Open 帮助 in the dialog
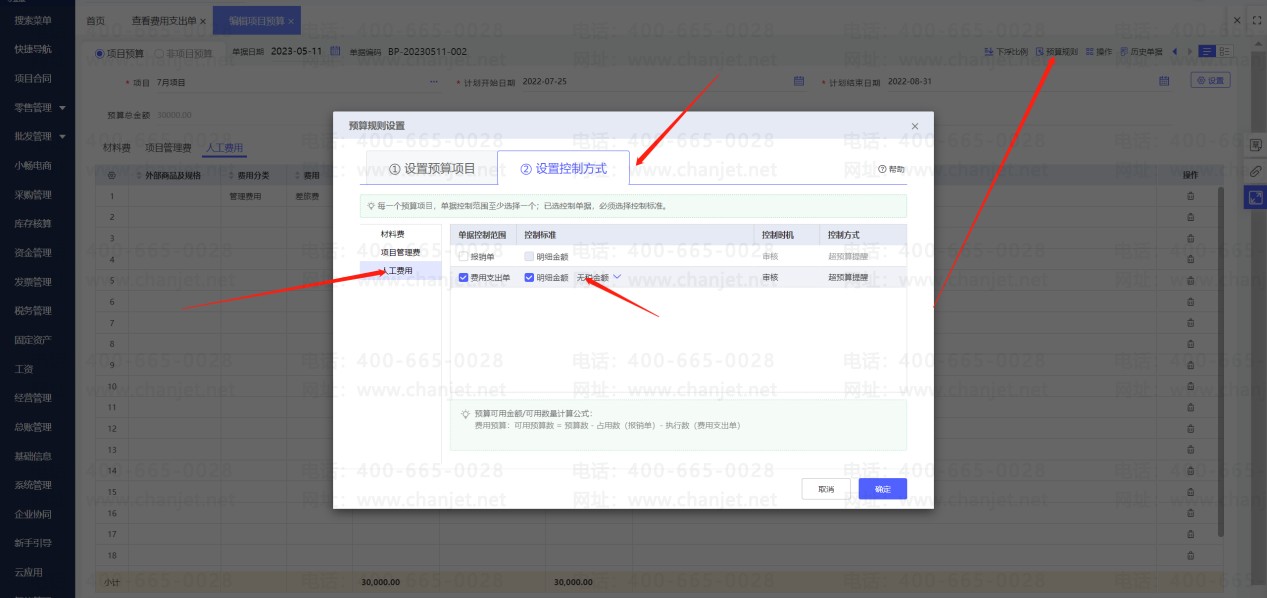 click(891, 170)
